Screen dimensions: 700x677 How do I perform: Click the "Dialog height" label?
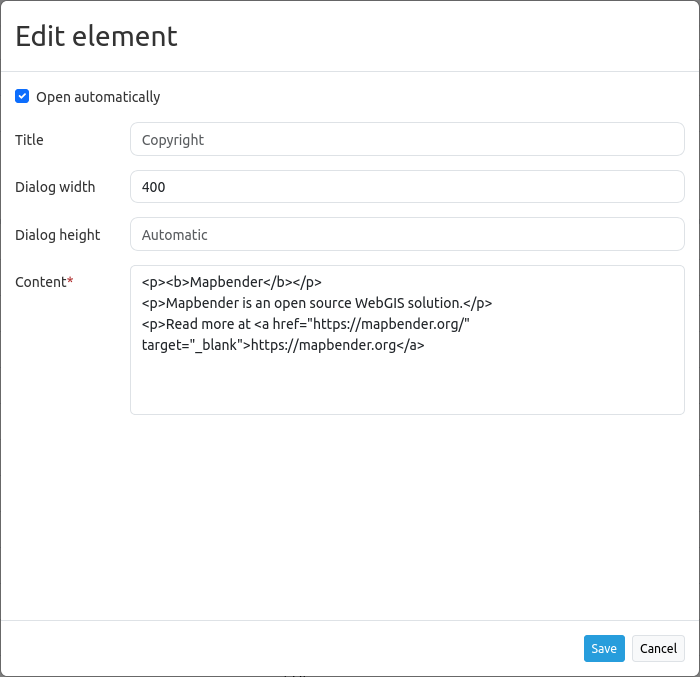pyautogui.click(x=58, y=235)
